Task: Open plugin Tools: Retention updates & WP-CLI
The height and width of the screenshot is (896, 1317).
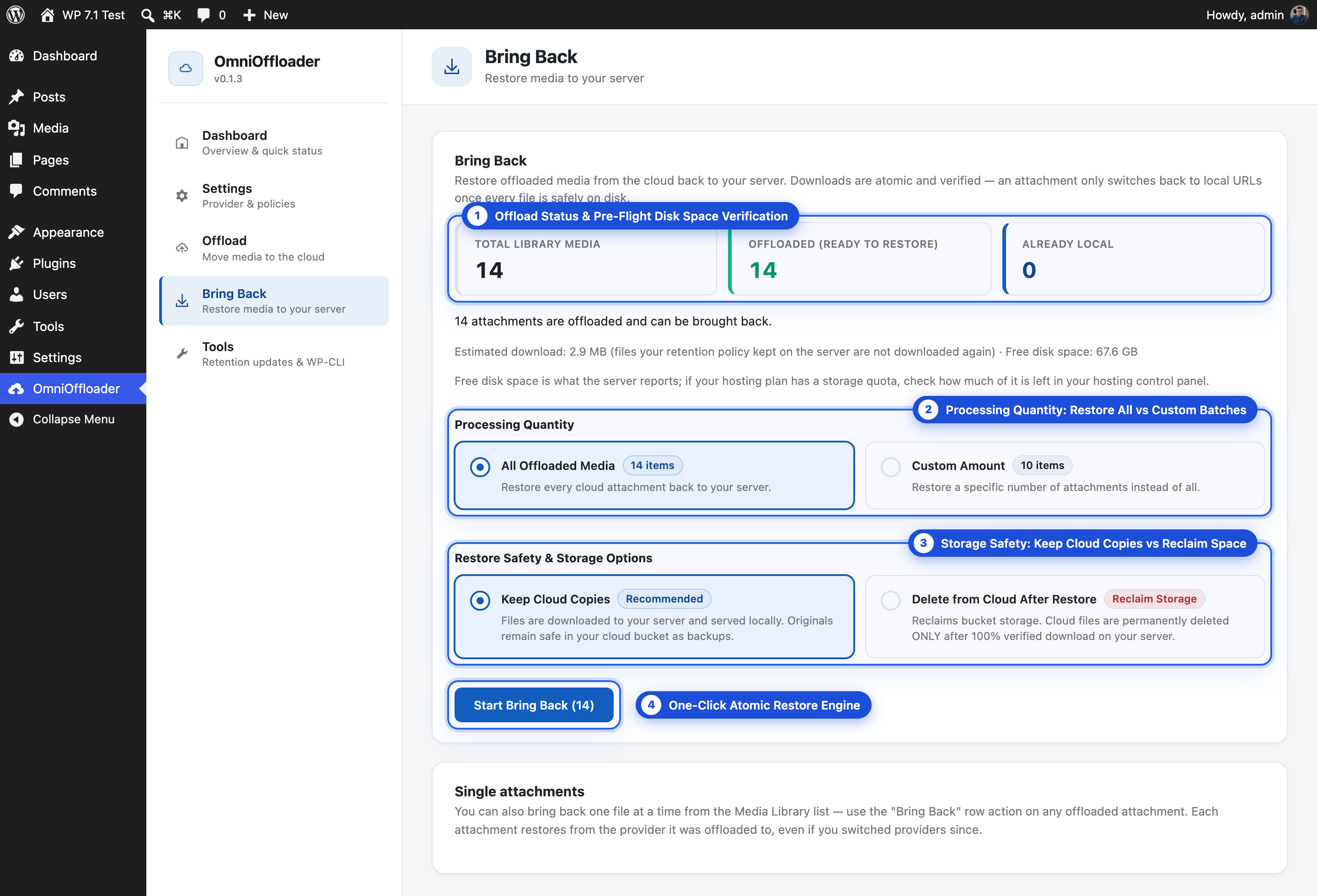Action: [274, 353]
